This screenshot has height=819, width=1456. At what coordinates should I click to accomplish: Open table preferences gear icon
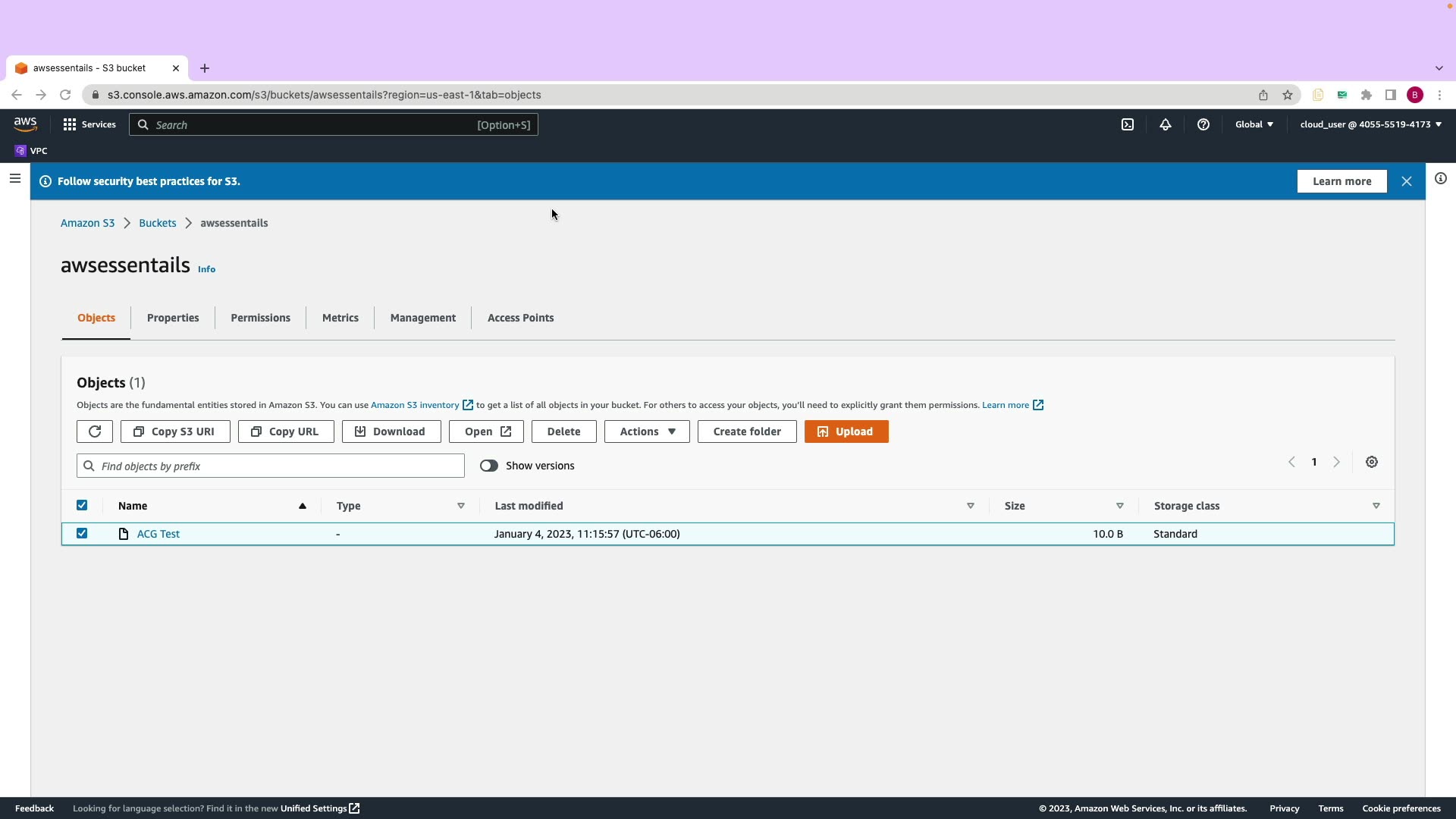1372,462
